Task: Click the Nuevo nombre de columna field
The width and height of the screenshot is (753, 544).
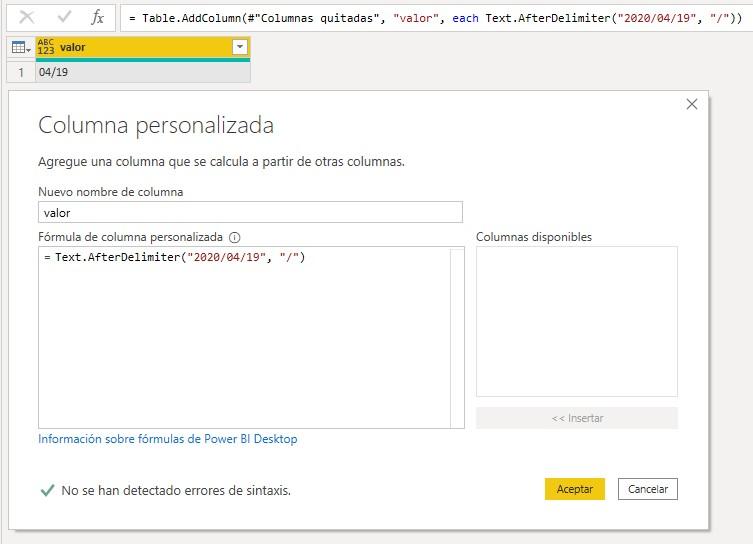Action: click(x=250, y=212)
